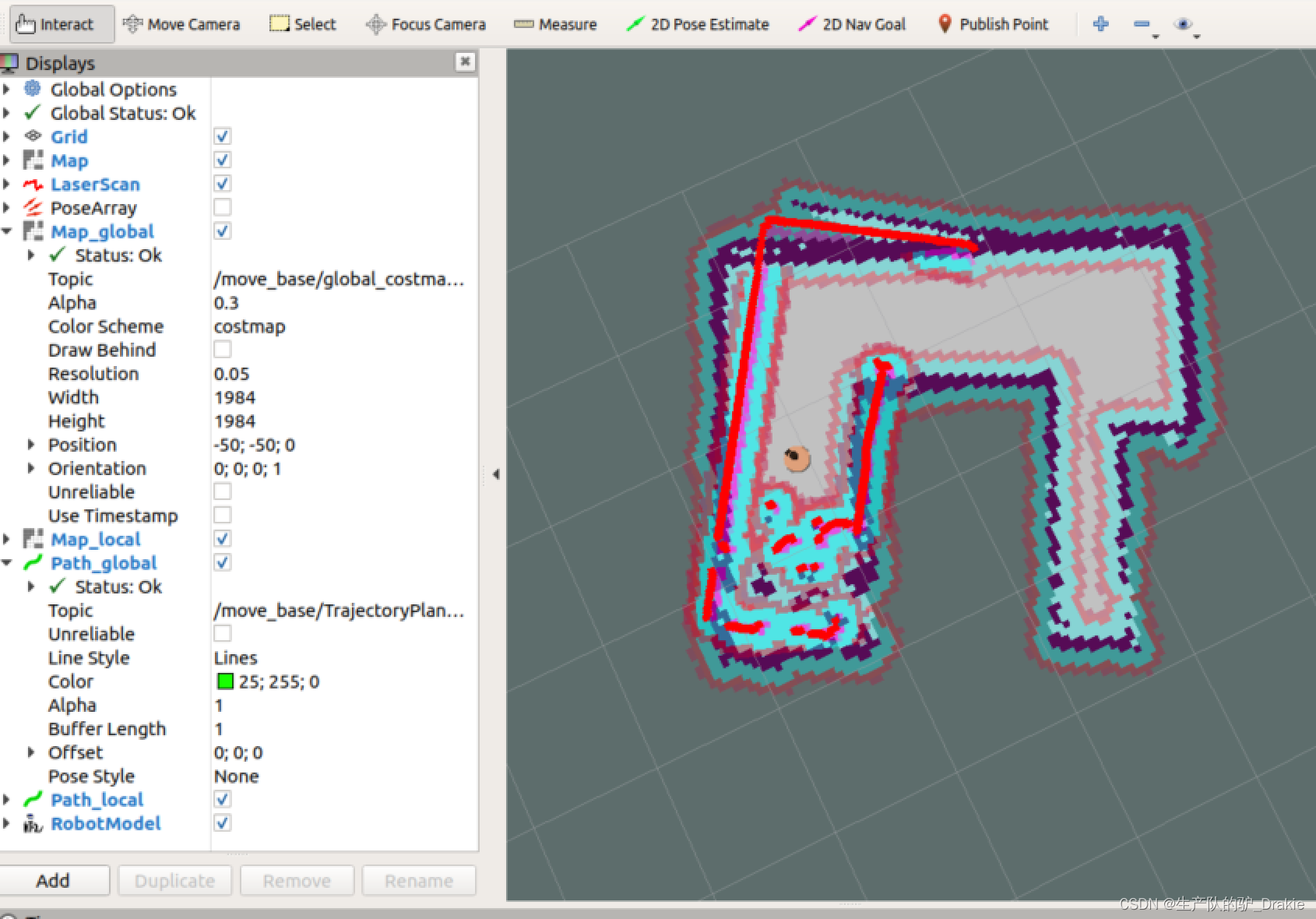Edit the Buffer Length value field
This screenshot has width=1316, height=919.
coord(343,728)
